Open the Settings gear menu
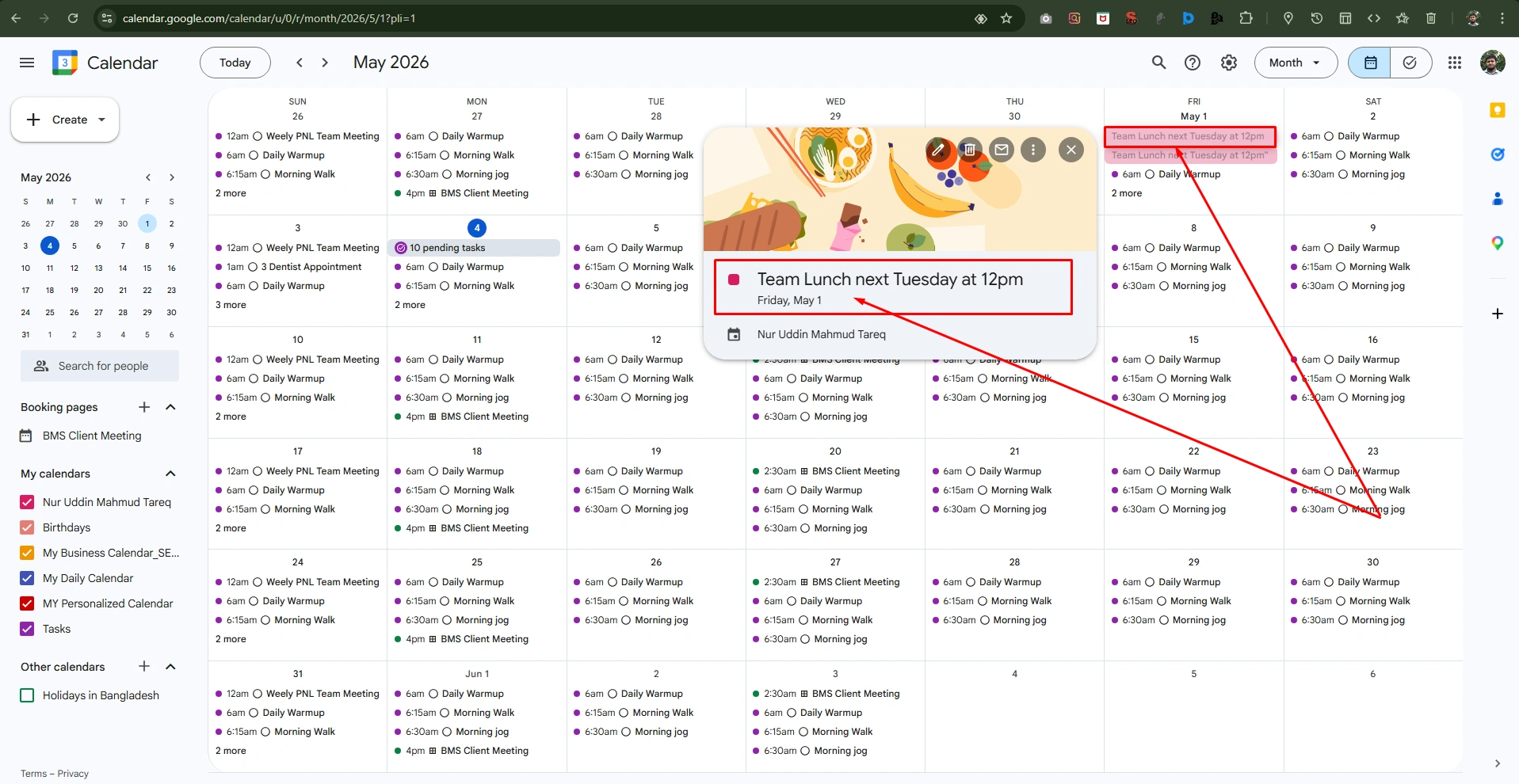Image resolution: width=1519 pixels, height=784 pixels. tap(1229, 63)
